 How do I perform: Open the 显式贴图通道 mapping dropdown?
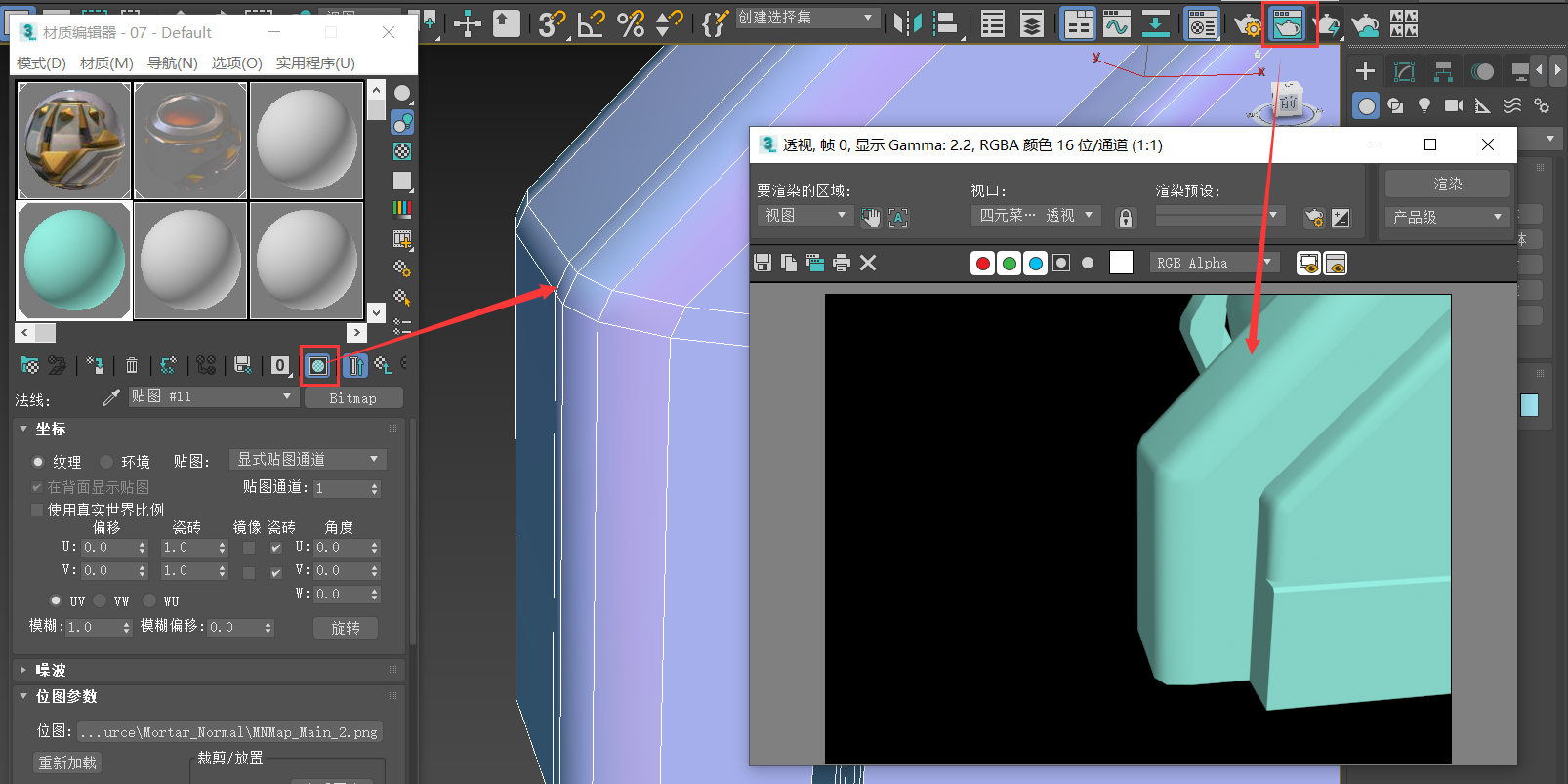[308, 459]
